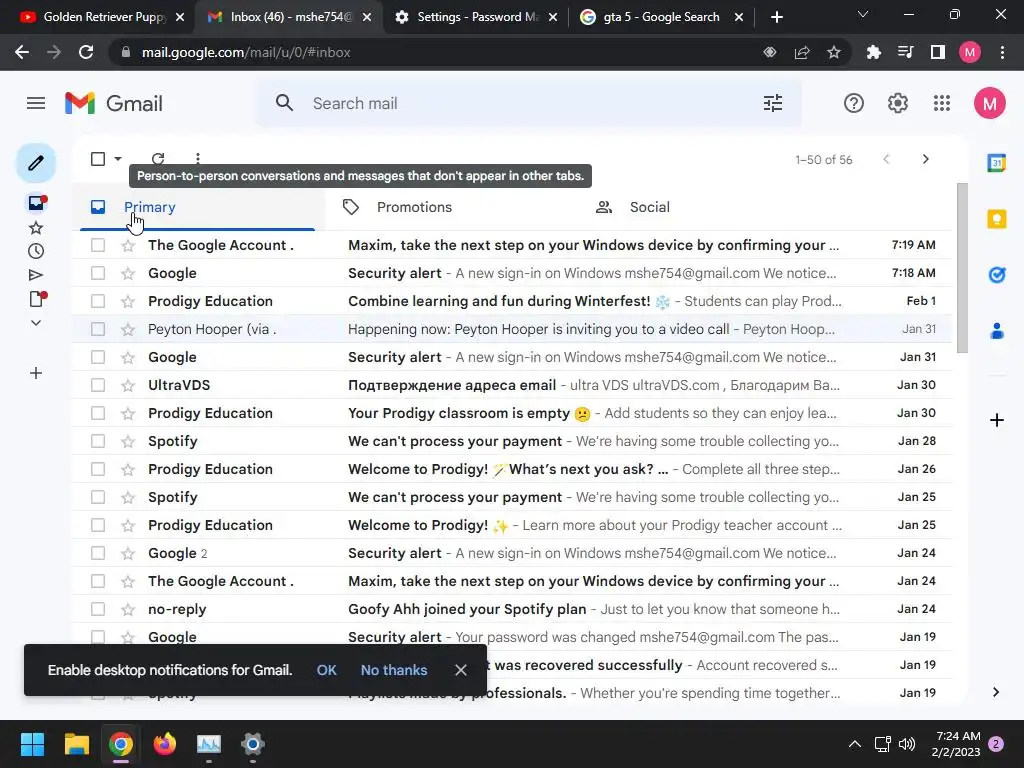Click No thanks on notification prompt
This screenshot has height=768, width=1024.
coord(394,670)
